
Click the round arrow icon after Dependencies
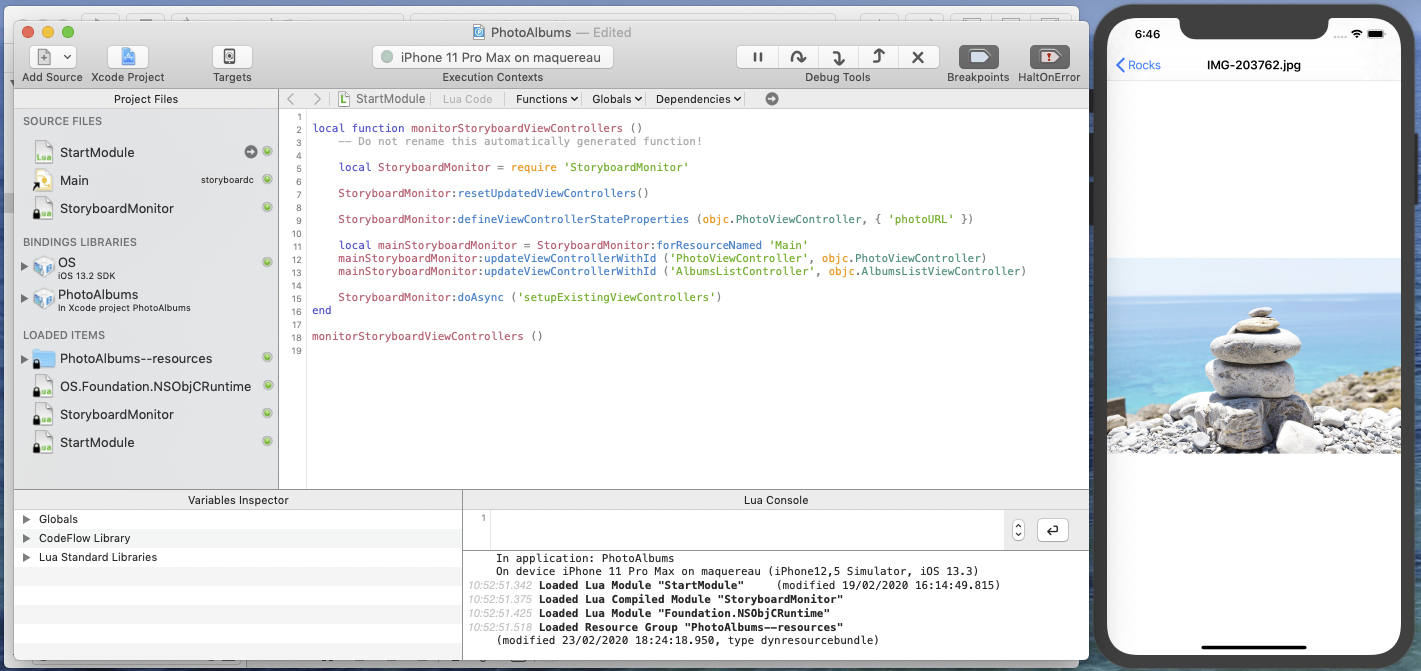point(771,99)
